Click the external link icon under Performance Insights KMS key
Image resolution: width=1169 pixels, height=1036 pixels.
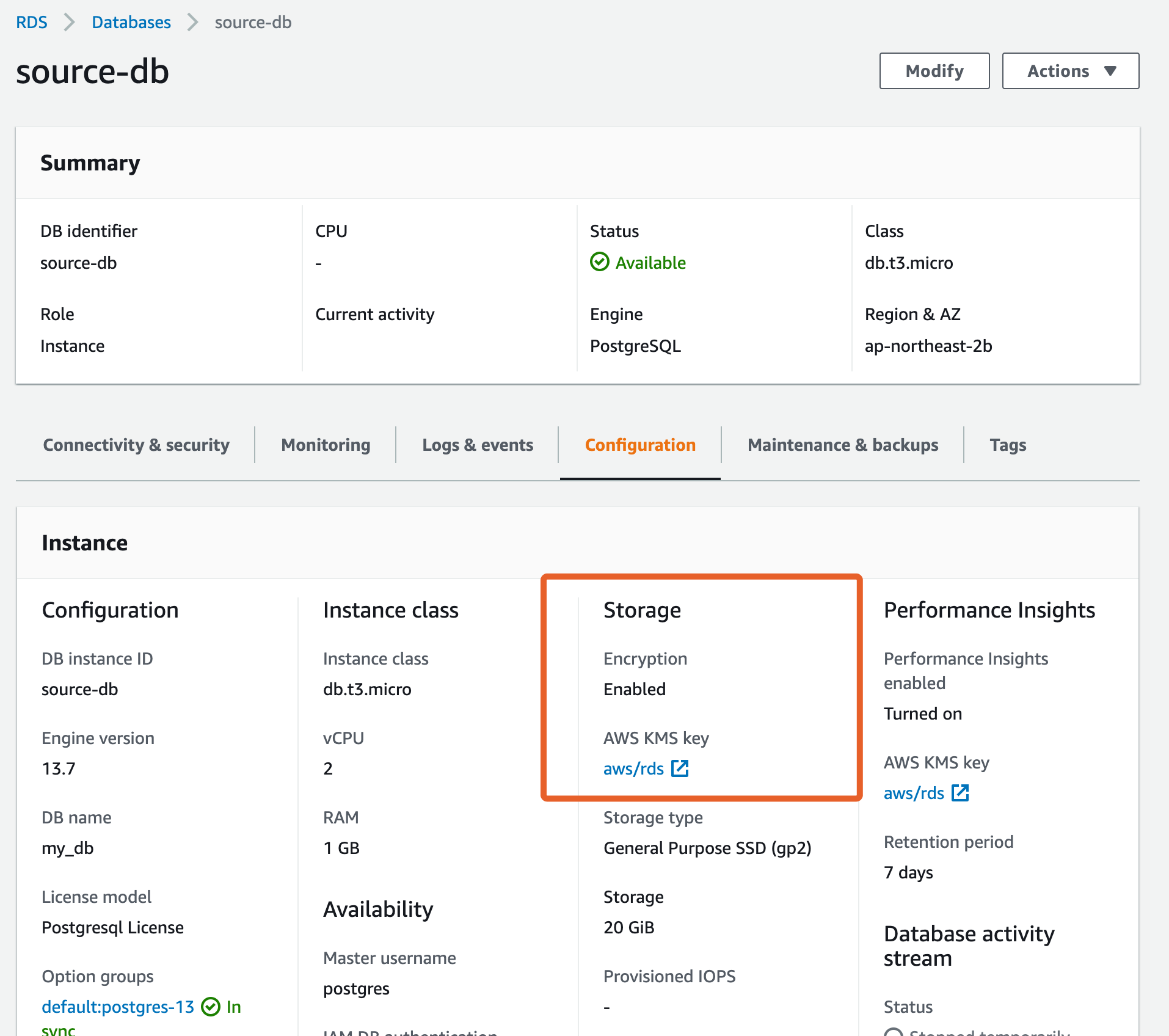click(x=960, y=793)
